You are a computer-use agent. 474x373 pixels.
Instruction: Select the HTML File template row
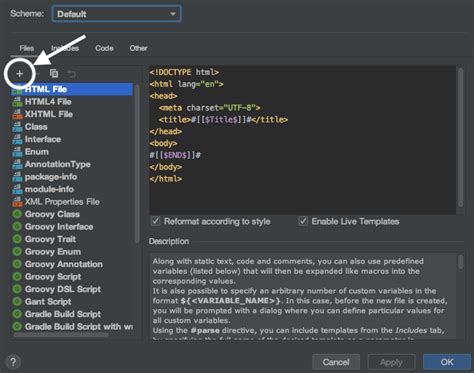point(72,89)
